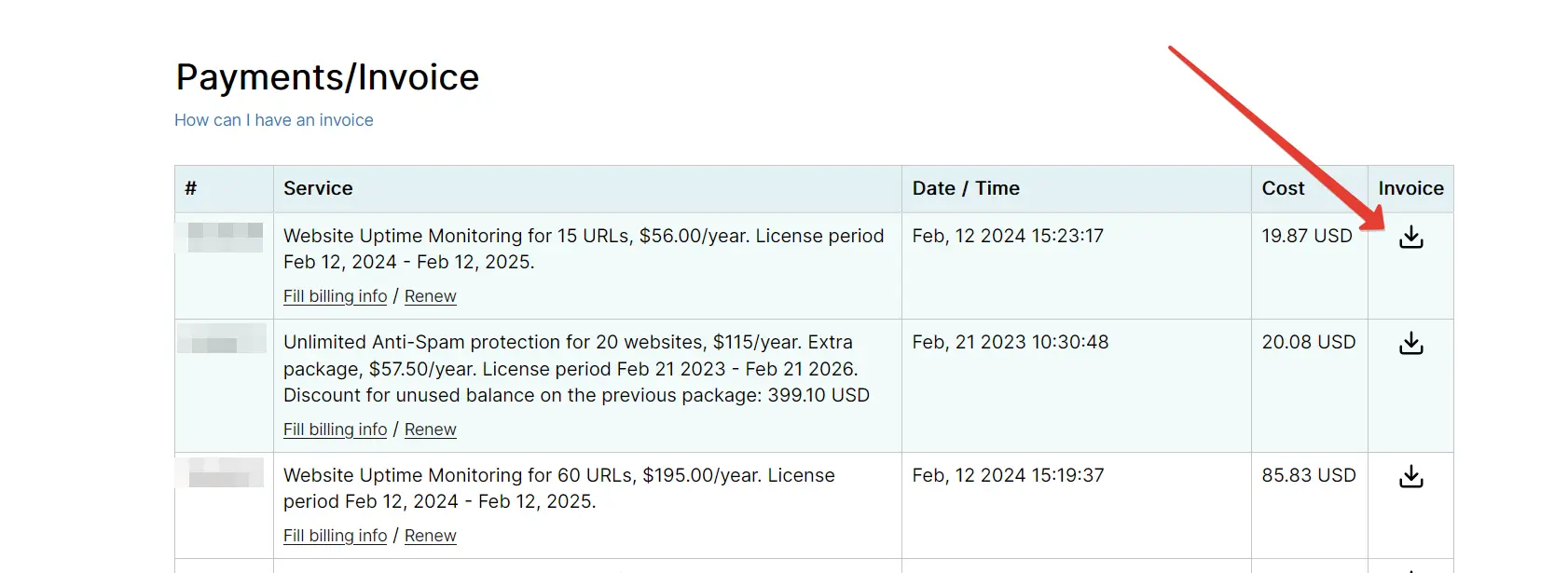Click Fill billing info for 60 URLs monitoring

335,536
